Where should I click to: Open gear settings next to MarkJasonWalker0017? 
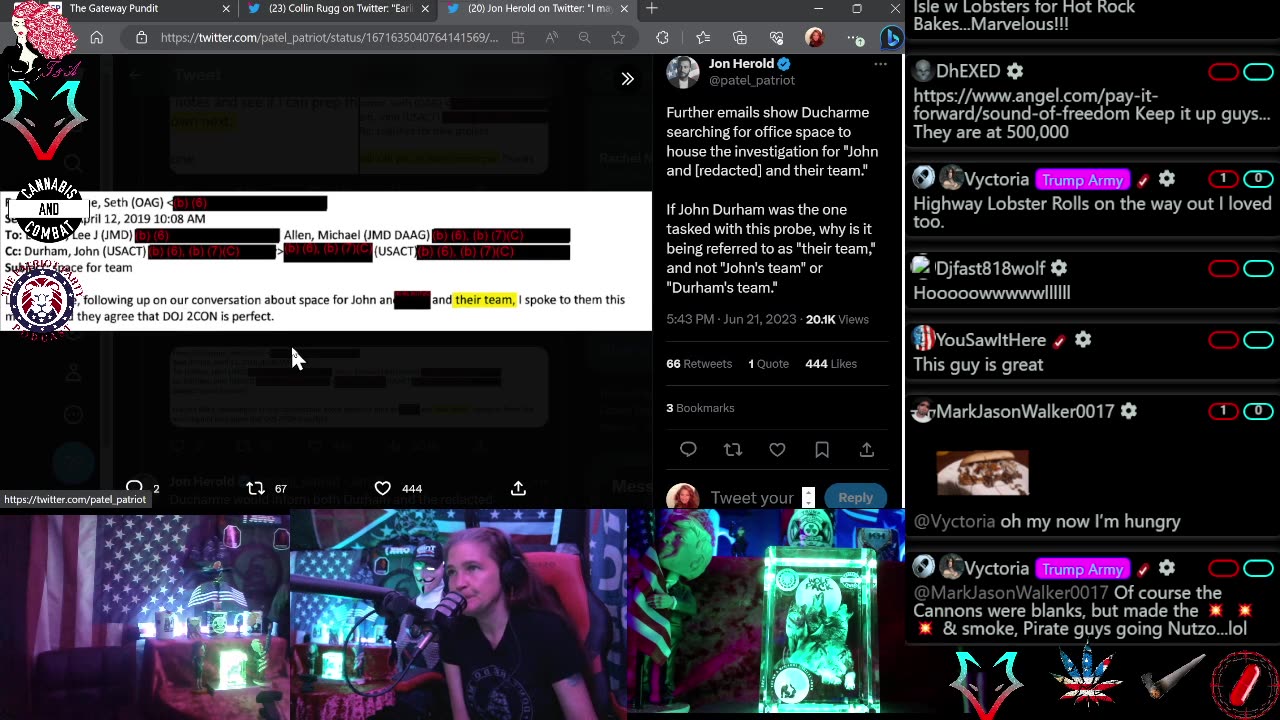pyautogui.click(x=1129, y=411)
